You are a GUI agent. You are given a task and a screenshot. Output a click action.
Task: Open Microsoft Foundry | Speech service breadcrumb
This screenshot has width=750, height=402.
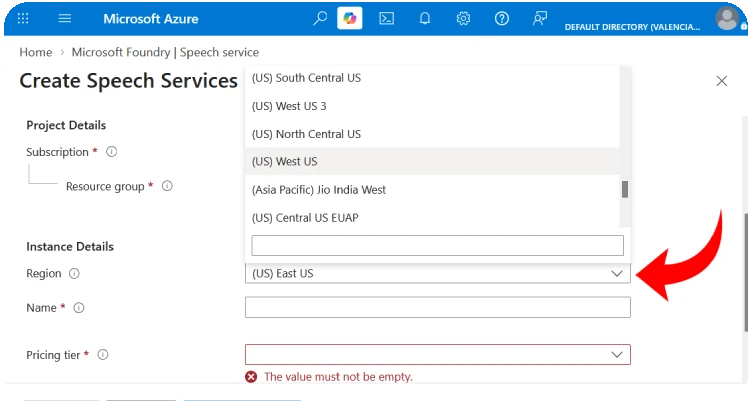tap(165, 52)
